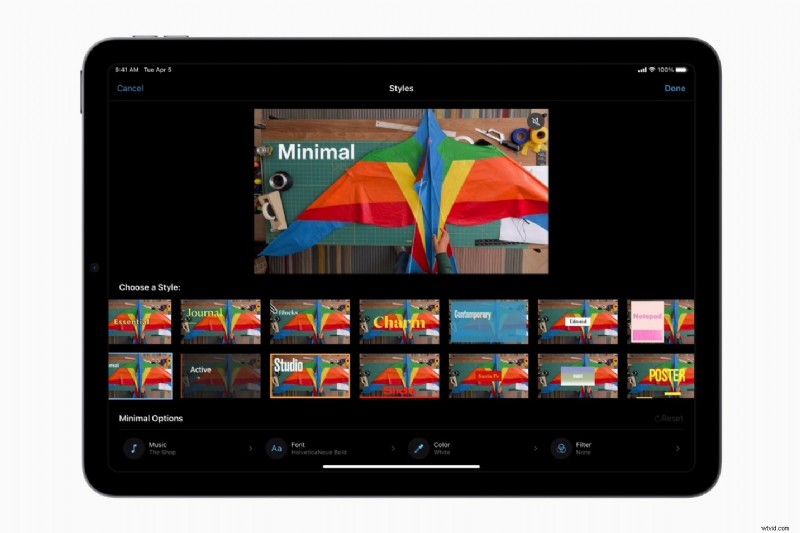This screenshot has width=800, height=533.
Task: Expand the Font option chevron
Action: [x=393, y=448]
